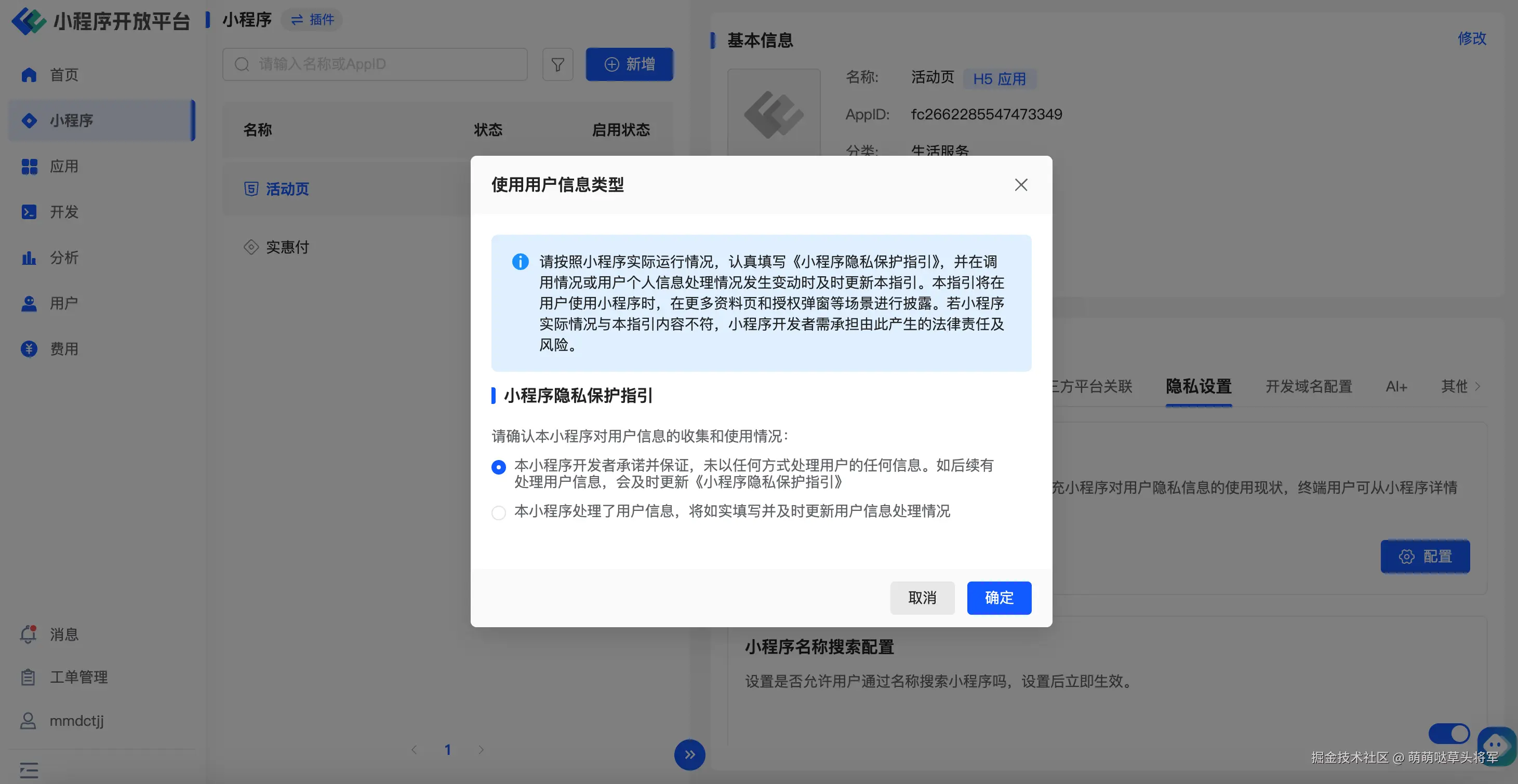Screen dimensions: 1518x784
Task: Click the 修改 link in 基本信息
Action: pyautogui.click(x=1471, y=38)
